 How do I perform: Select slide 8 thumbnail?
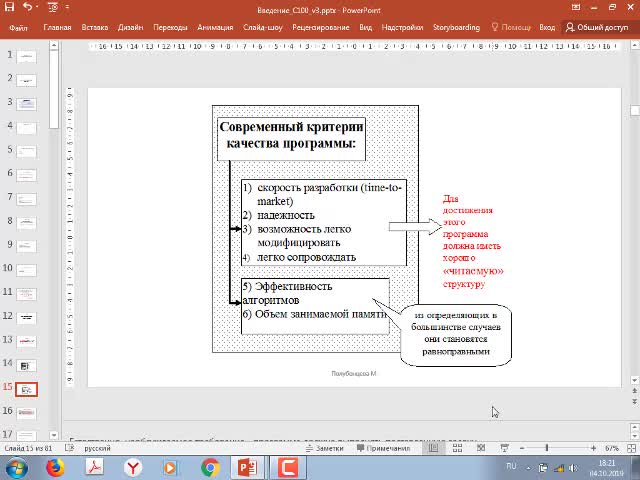pos(27,222)
